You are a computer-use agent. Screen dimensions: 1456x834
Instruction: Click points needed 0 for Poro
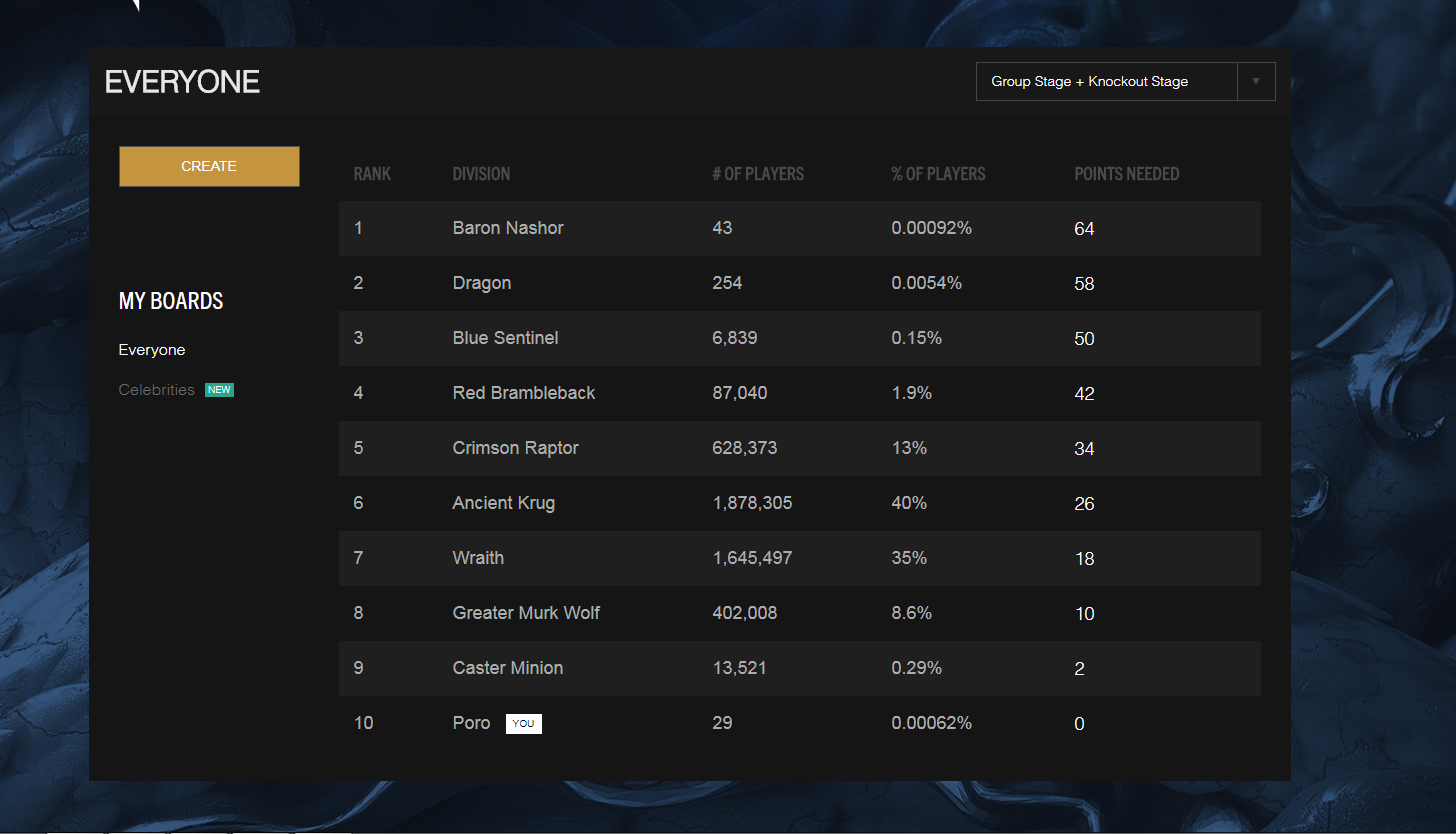(1079, 724)
